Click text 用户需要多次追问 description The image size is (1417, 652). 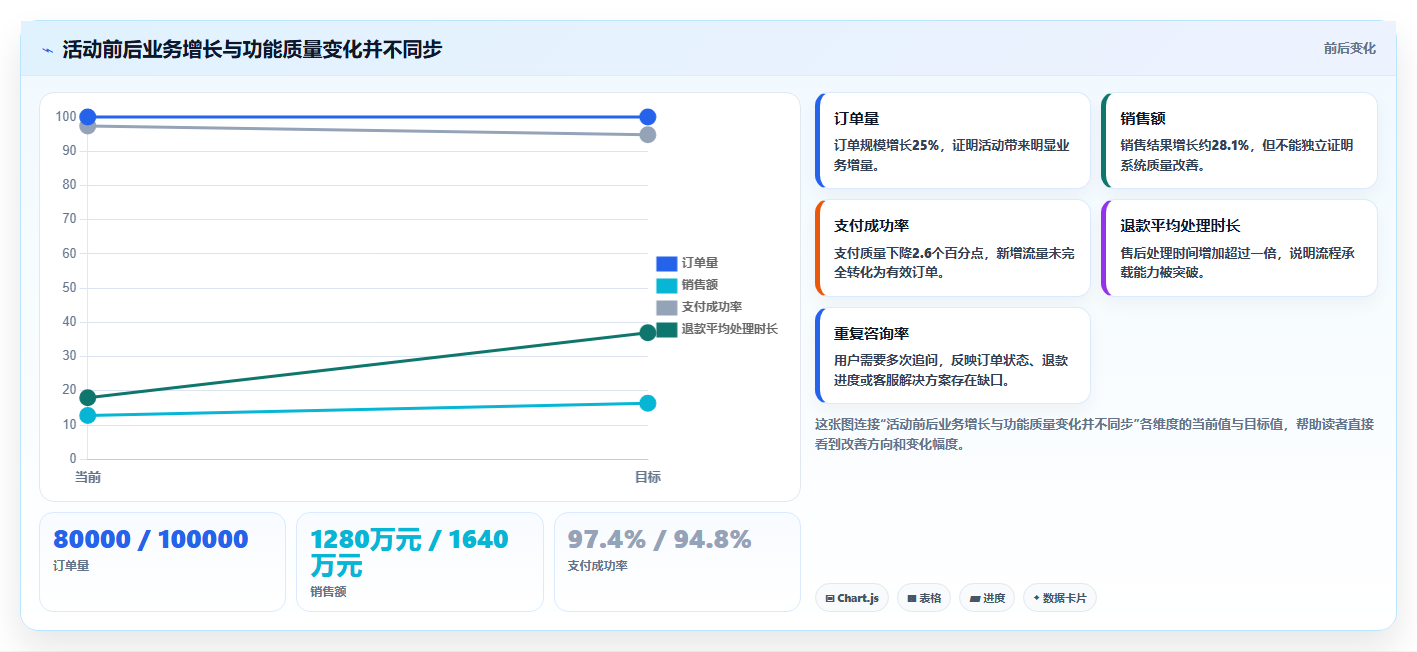pos(951,370)
